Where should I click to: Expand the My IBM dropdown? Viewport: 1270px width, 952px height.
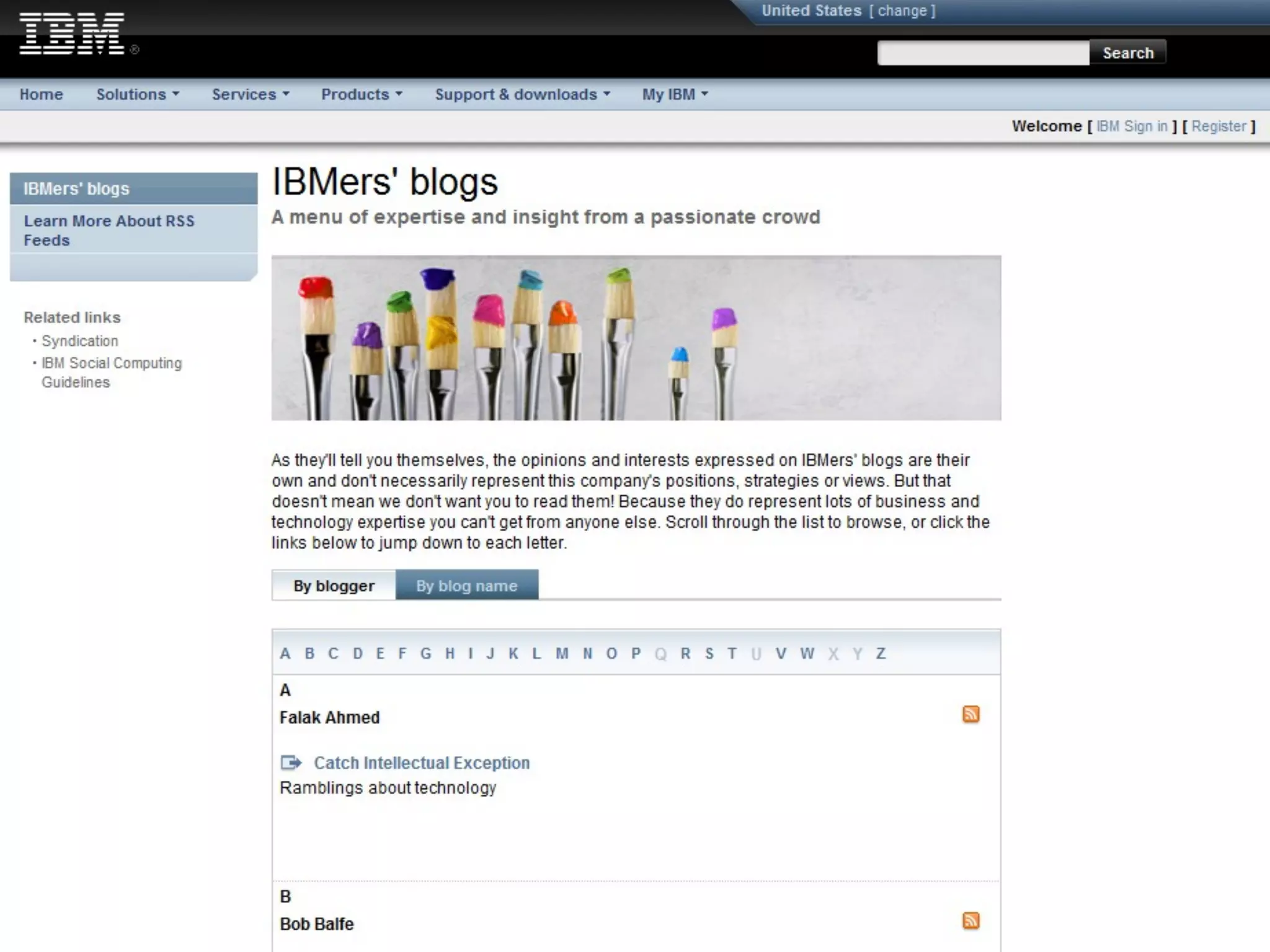coord(674,94)
